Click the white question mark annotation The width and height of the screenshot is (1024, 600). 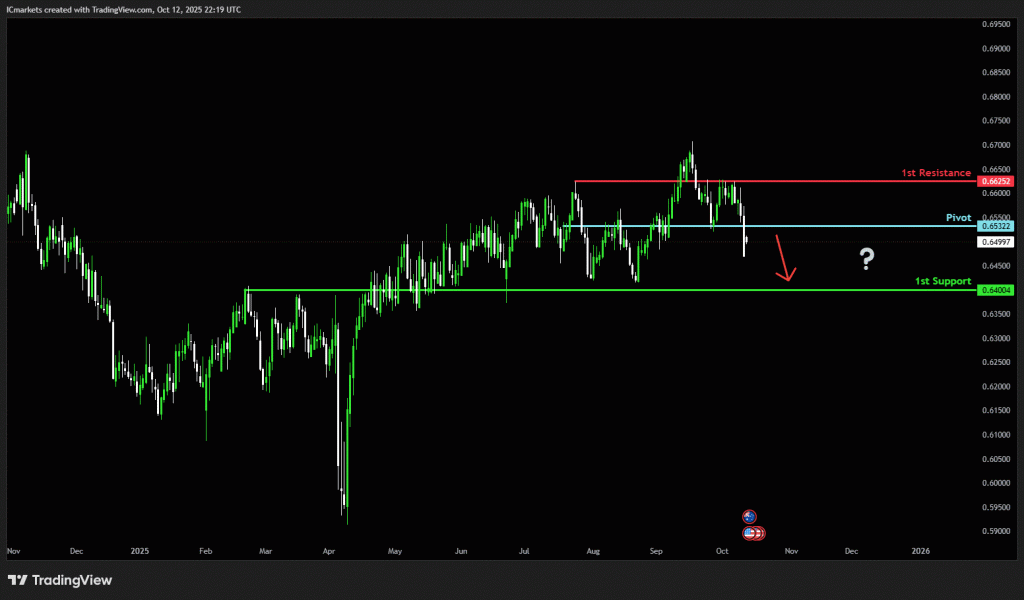click(x=866, y=260)
